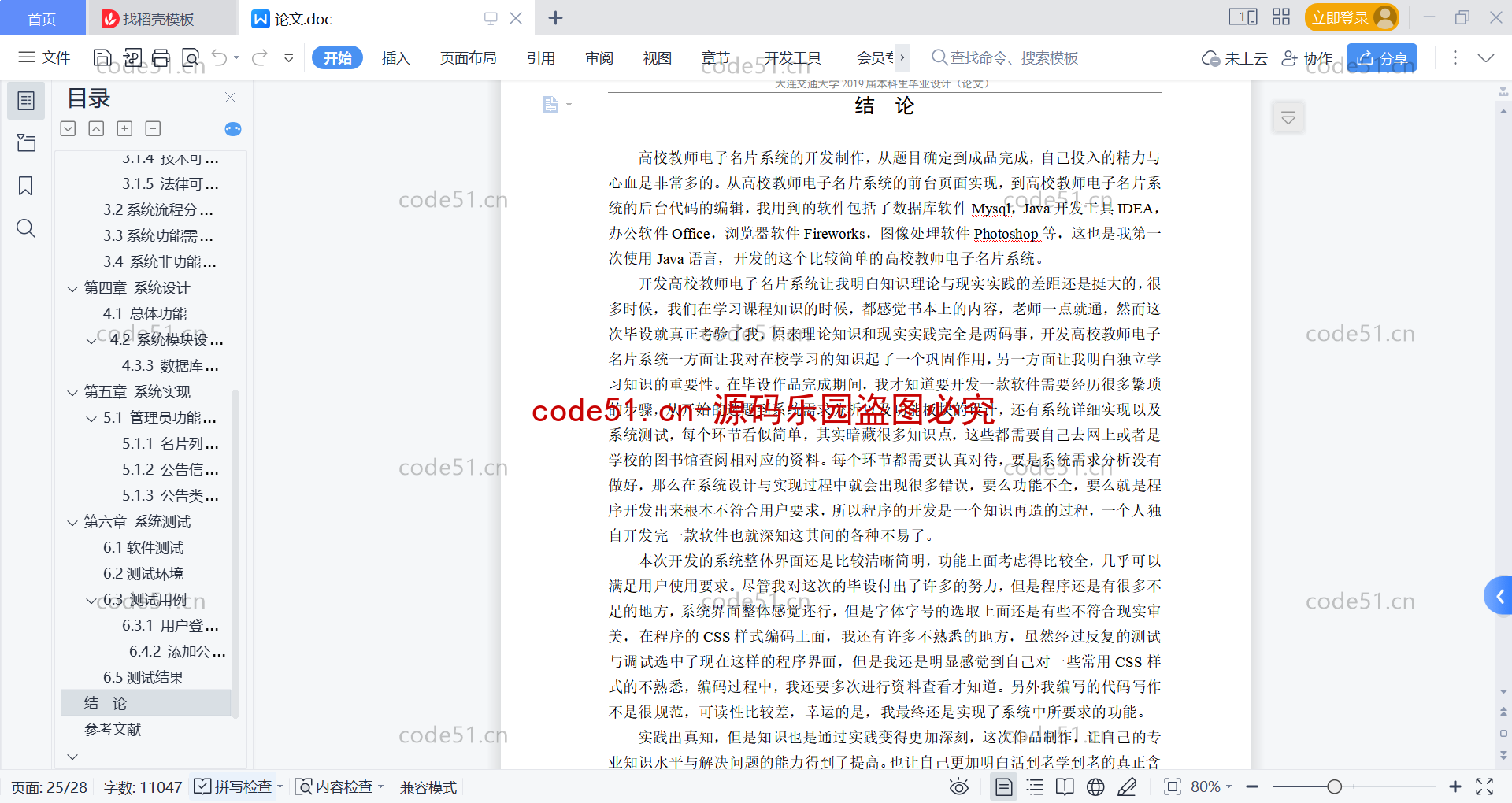Go to 参考文献 in outline
Screen dimensions: 1512x803
coord(113,729)
